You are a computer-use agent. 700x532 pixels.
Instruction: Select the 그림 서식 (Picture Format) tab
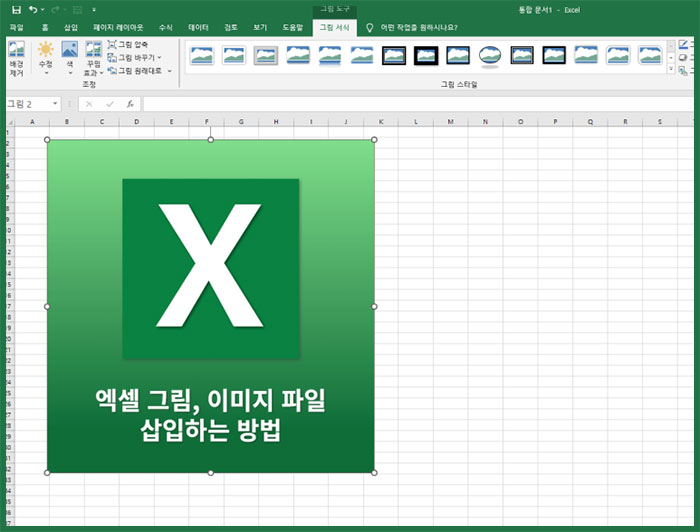pos(334,27)
